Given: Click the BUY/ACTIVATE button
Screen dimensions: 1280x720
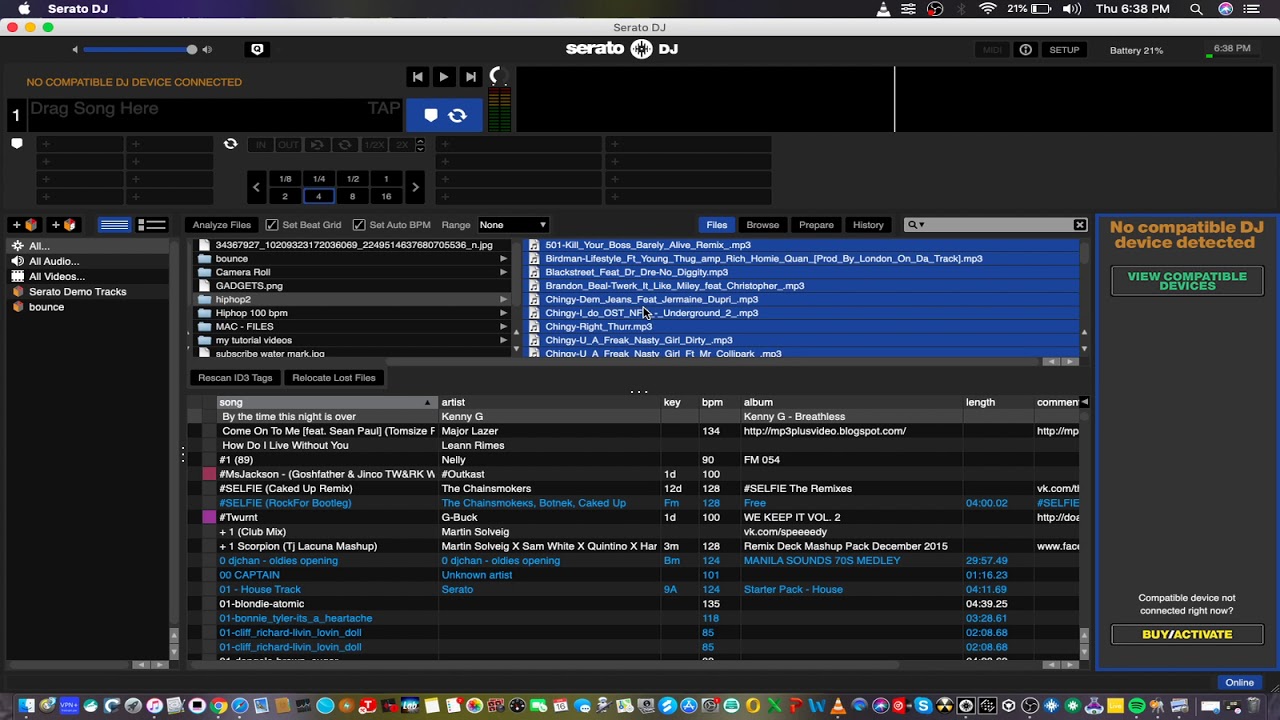Looking at the screenshot, I should click(x=1187, y=635).
